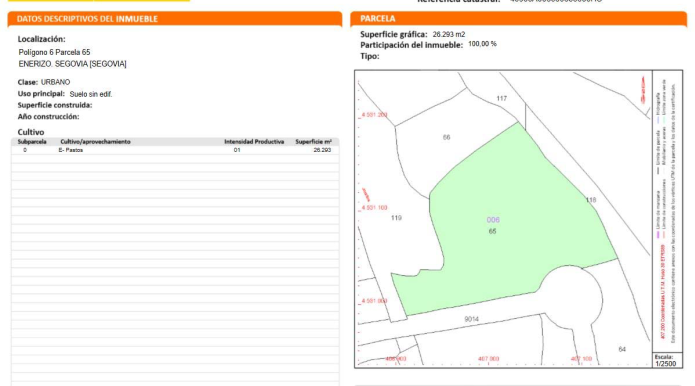This screenshot has height=386, width=695.
Task: Select the Polígono 6 Parcela 65 text
Action: (x=54, y=52)
